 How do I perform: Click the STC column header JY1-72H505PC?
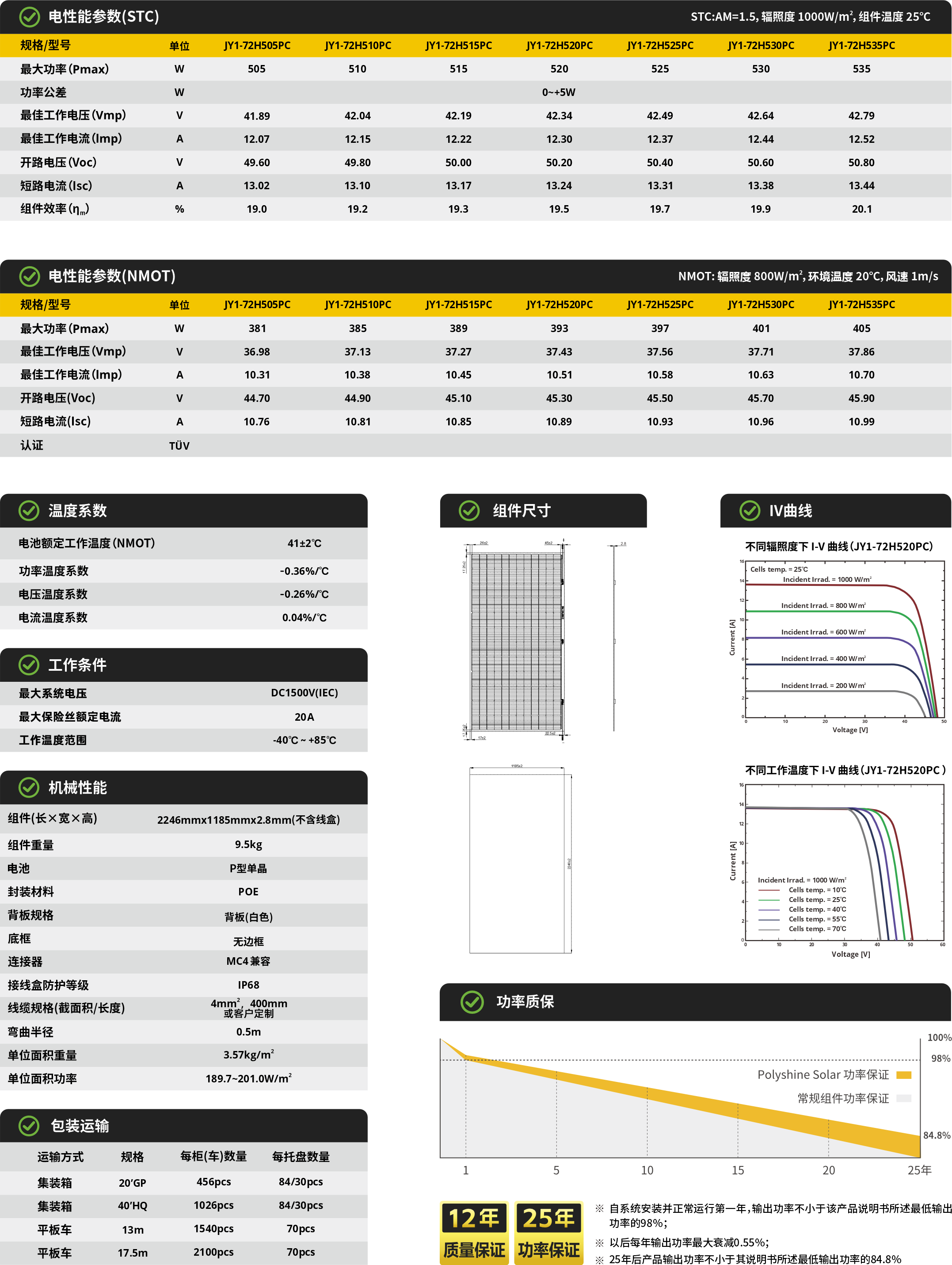[257, 46]
